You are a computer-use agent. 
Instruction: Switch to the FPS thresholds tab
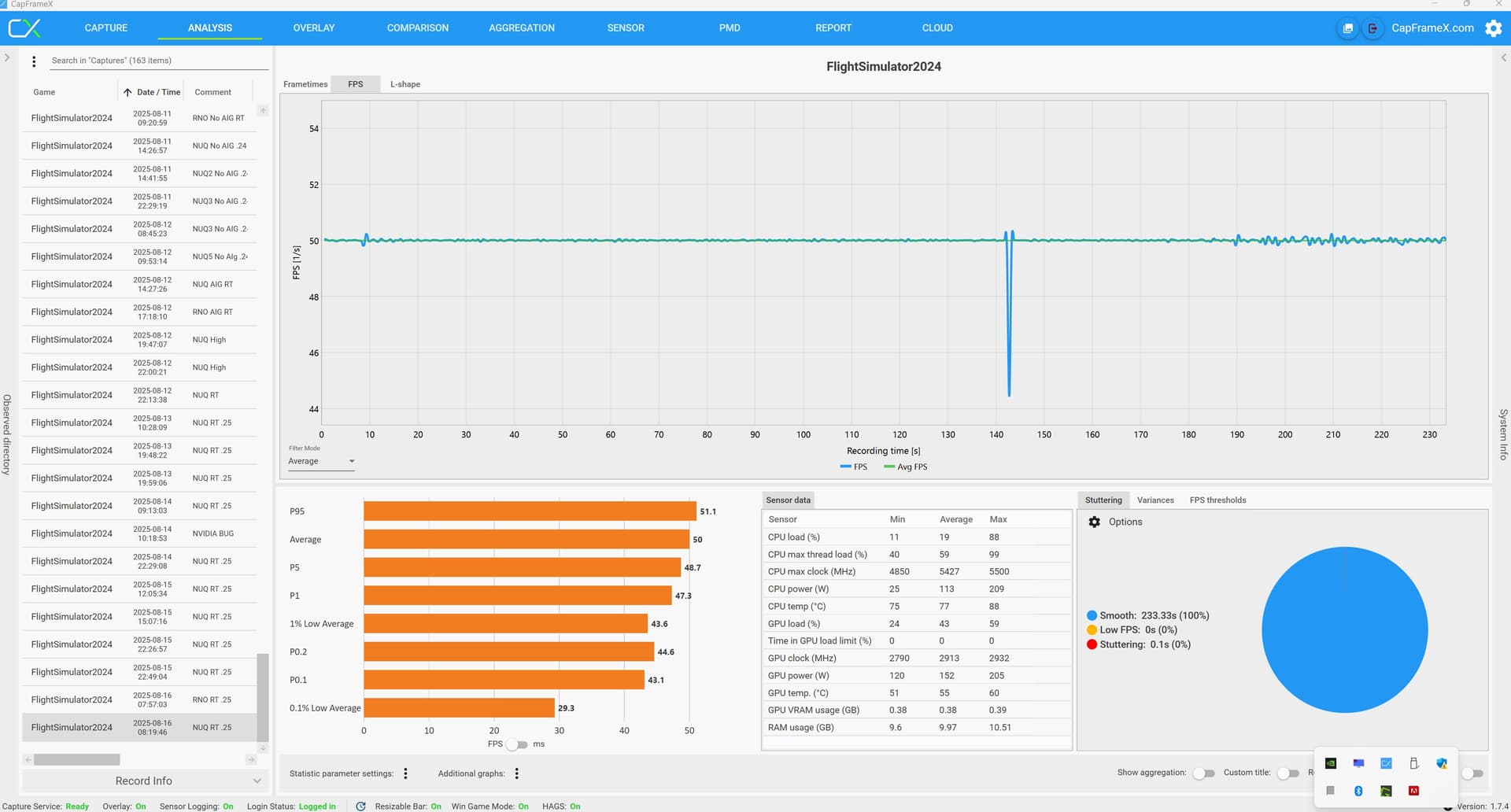click(x=1217, y=500)
